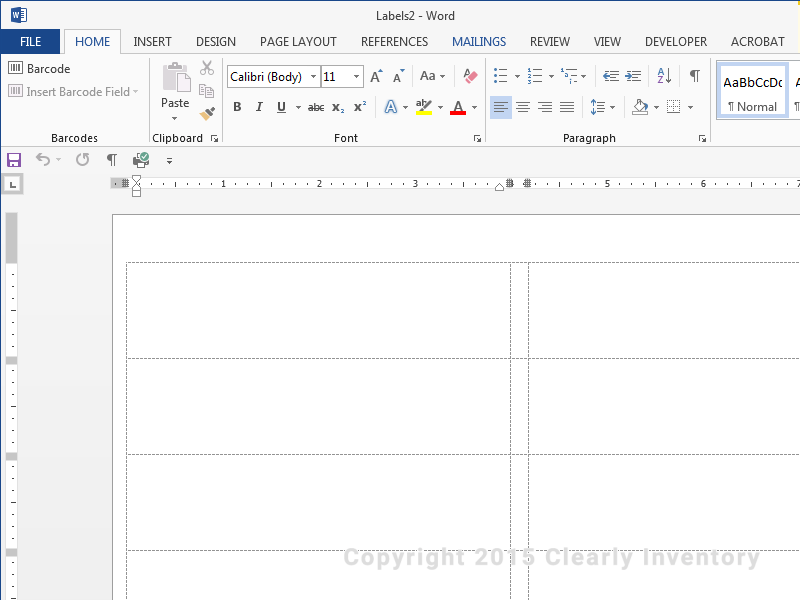This screenshot has width=800, height=600.
Task: Clear all formatting eraser icon
Action: click(x=470, y=77)
